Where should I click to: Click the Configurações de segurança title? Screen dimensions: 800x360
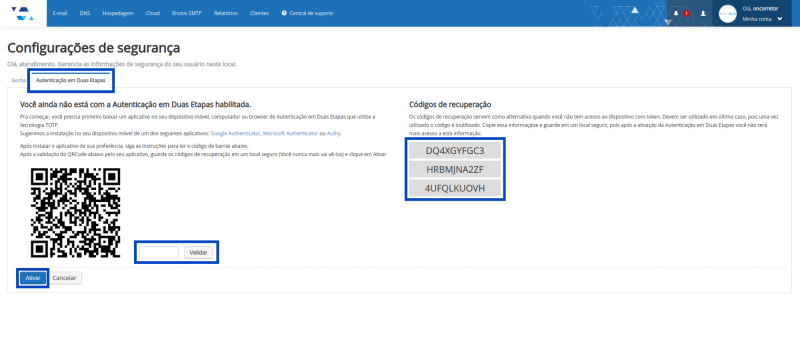tap(94, 48)
